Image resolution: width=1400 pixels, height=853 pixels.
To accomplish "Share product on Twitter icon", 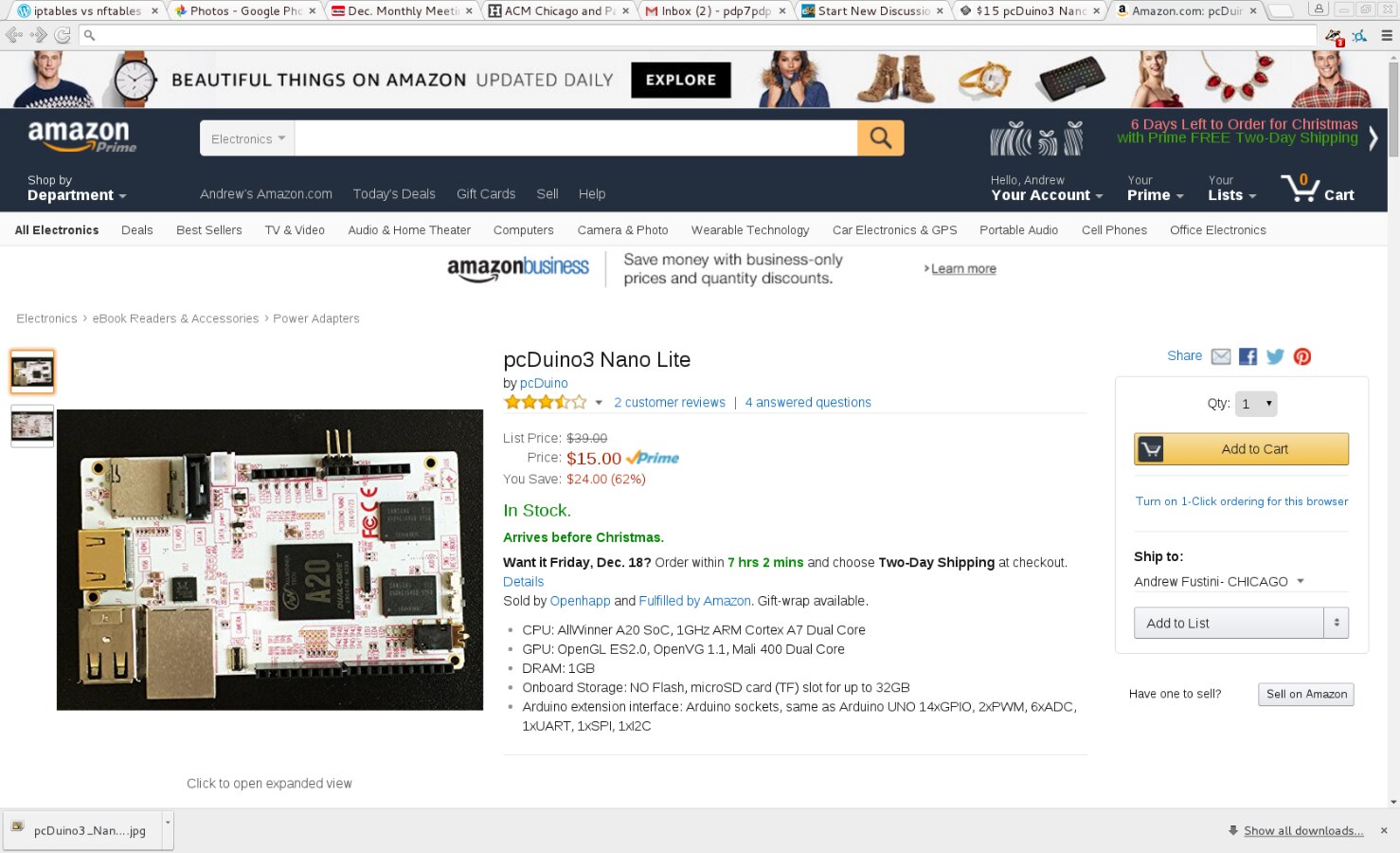I will pos(1275,356).
